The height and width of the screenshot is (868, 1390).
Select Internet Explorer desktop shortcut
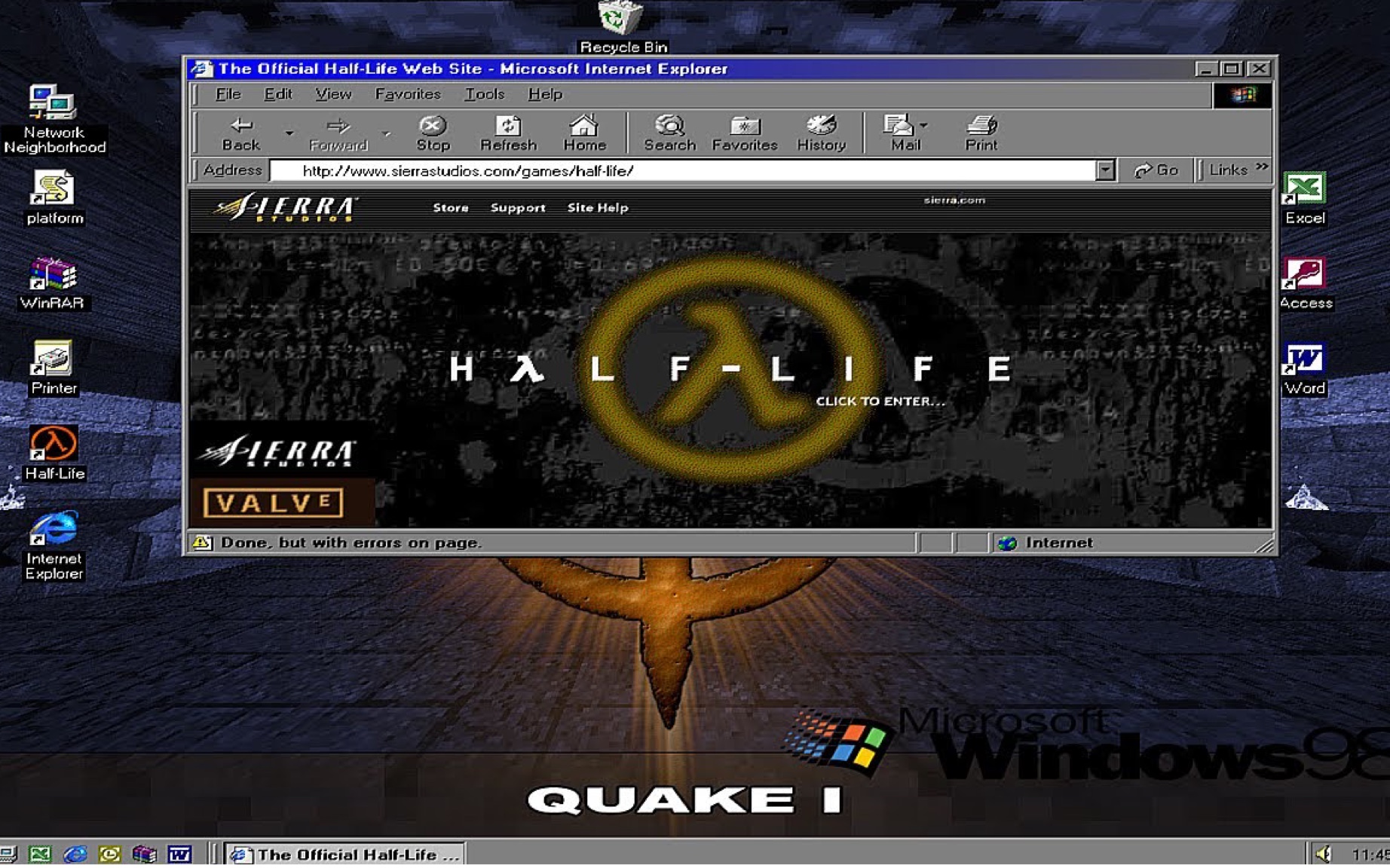point(54,546)
